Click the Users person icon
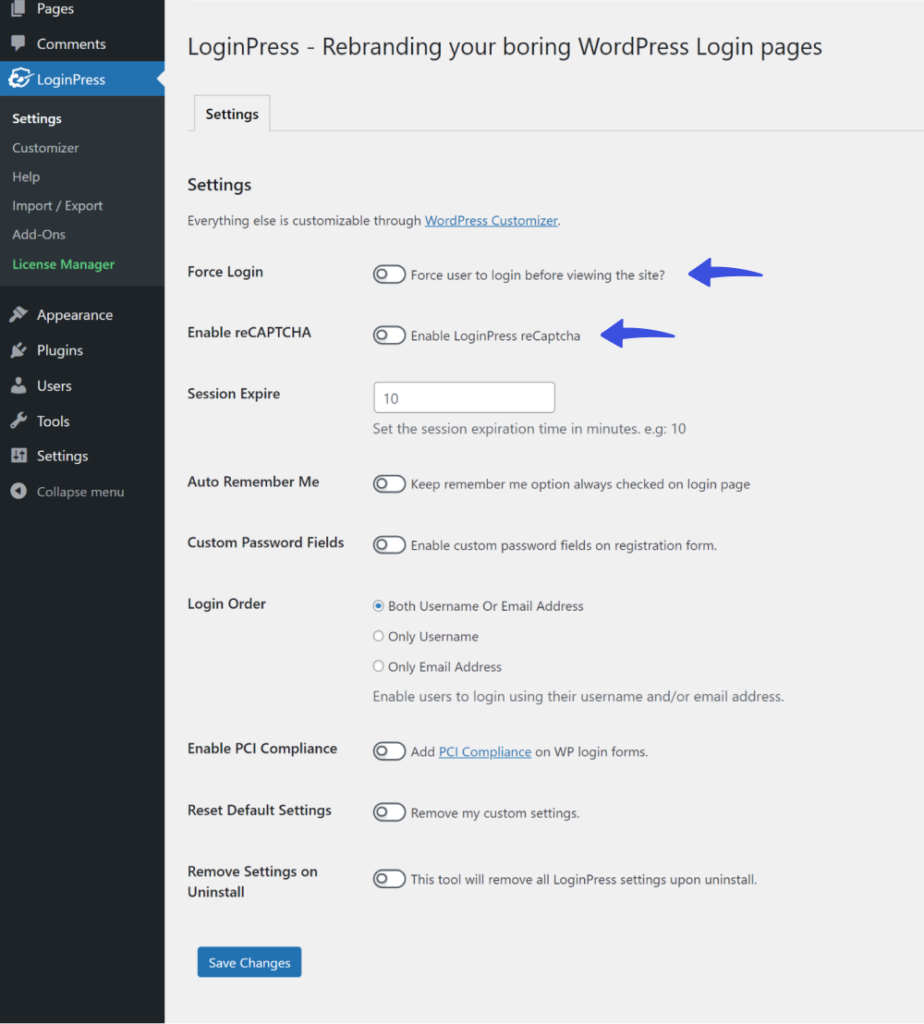 (x=18, y=385)
